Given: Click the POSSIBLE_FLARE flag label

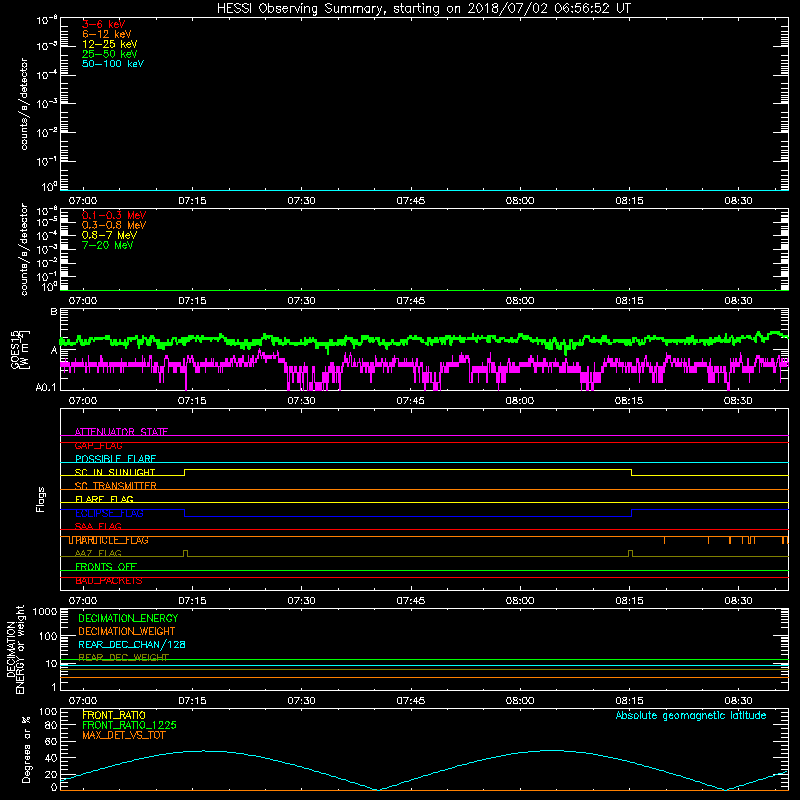Looking at the screenshot, I should click(115, 459).
